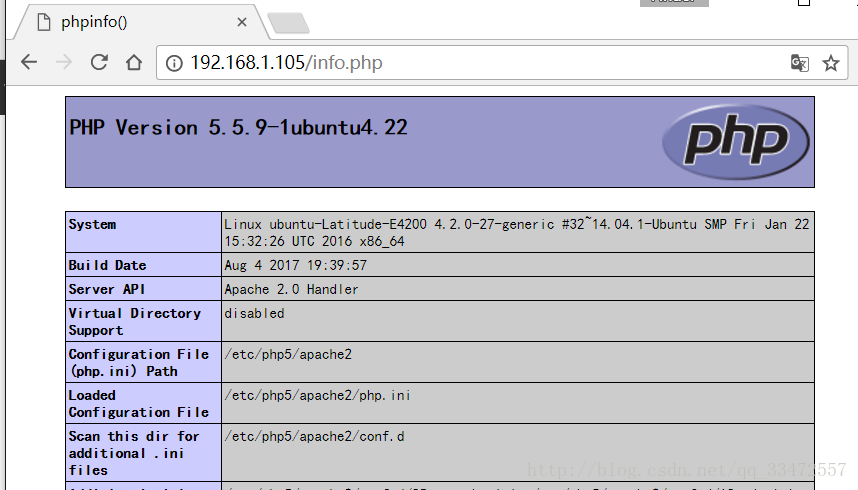Open a new tab
This screenshot has height=490, width=858.
click(x=289, y=23)
